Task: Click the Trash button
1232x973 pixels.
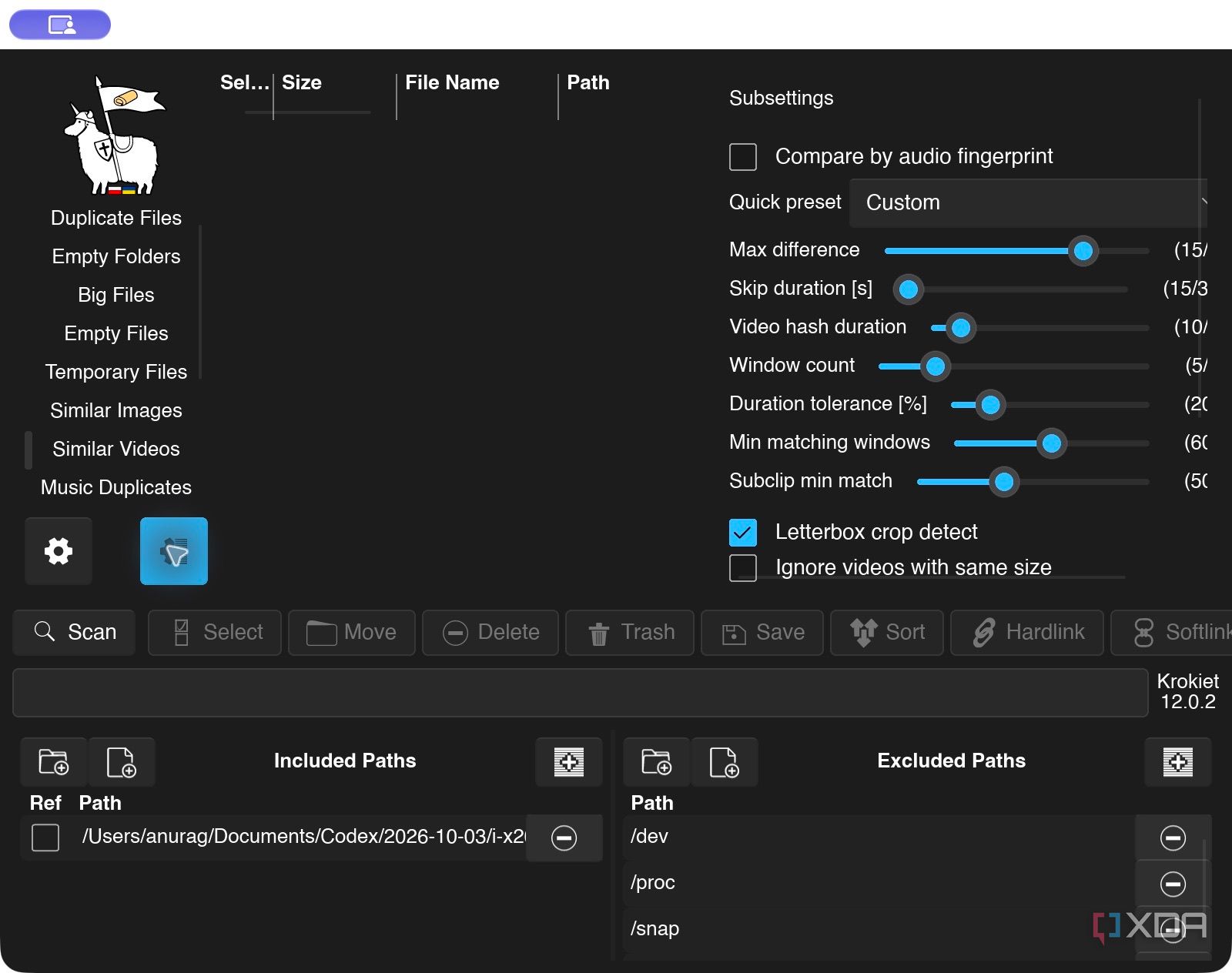Action: (x=630, y=633)
